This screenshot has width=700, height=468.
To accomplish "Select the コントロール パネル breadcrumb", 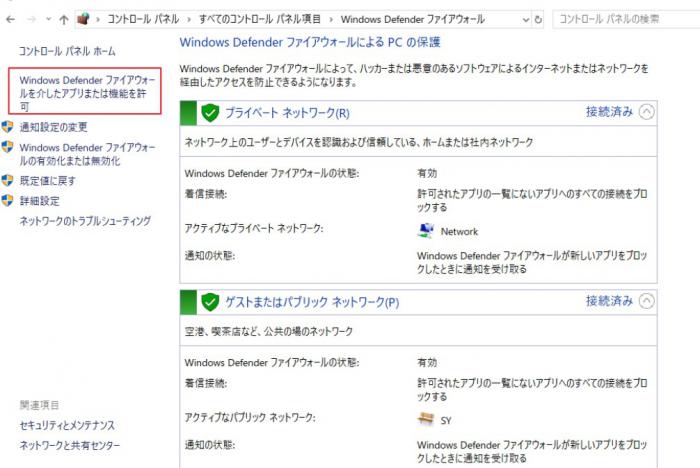I will click(x=143, y=19).
